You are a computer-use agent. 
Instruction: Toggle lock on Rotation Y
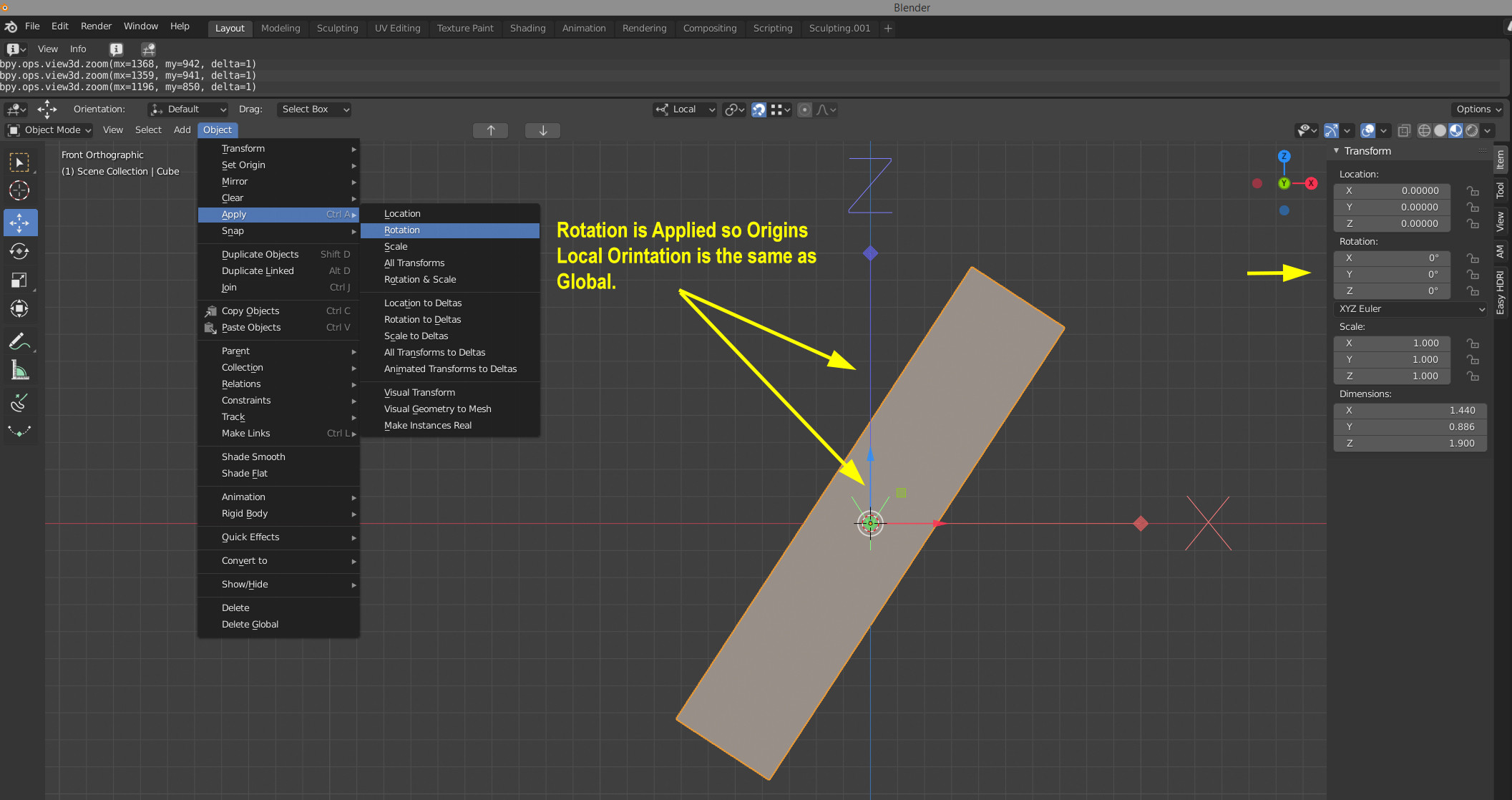1473,275
